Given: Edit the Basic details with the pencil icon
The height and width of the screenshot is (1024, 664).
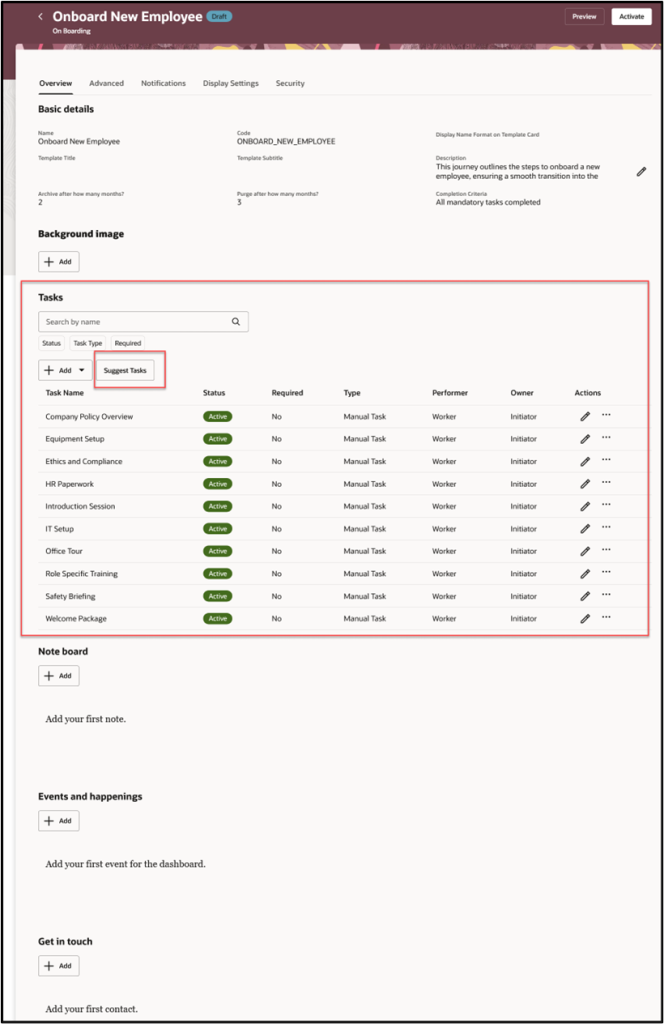Looking at the screenshot, I should tap(641, 172).
